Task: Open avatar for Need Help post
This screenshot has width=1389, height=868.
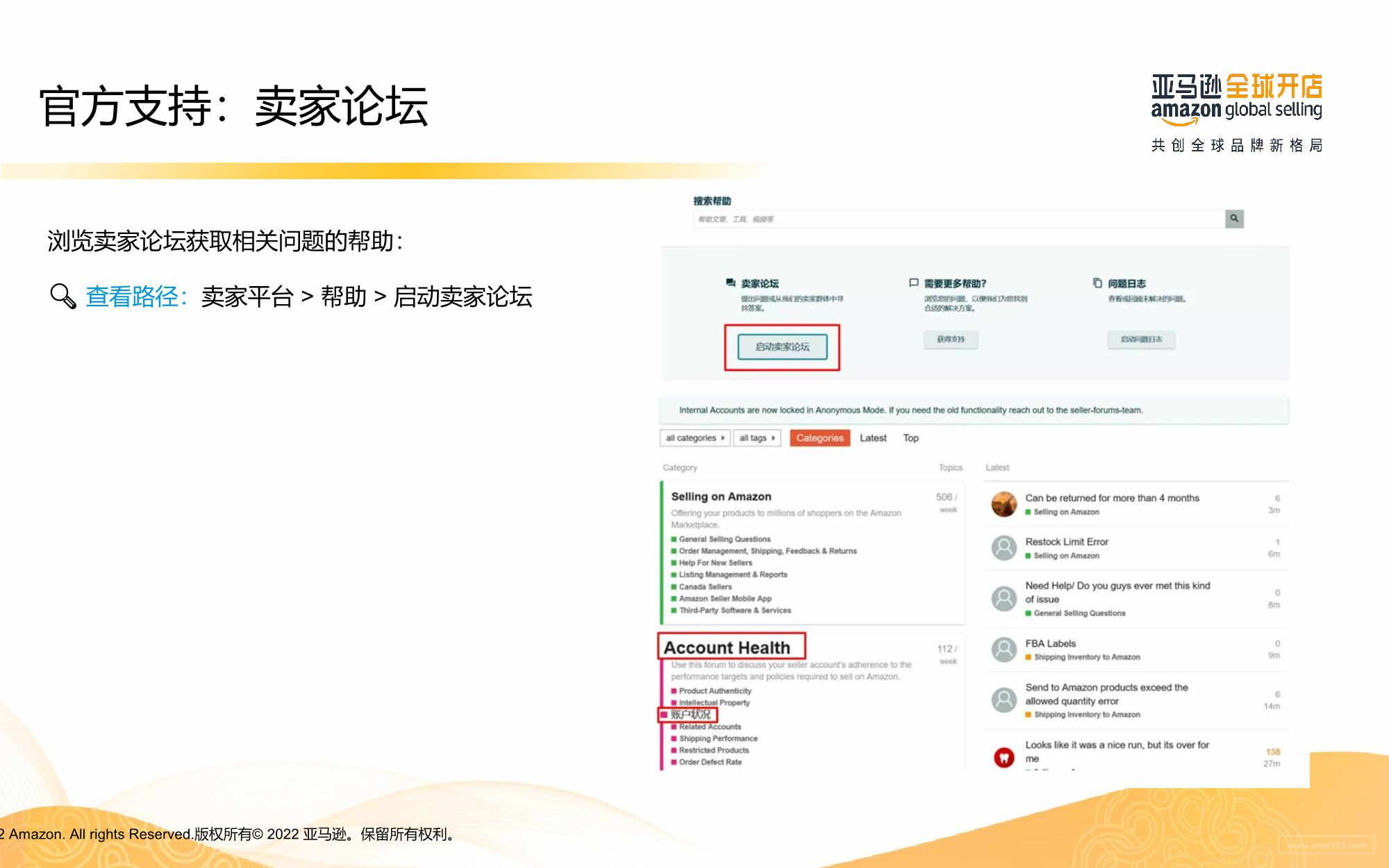Action: (x=1004, y=599)
